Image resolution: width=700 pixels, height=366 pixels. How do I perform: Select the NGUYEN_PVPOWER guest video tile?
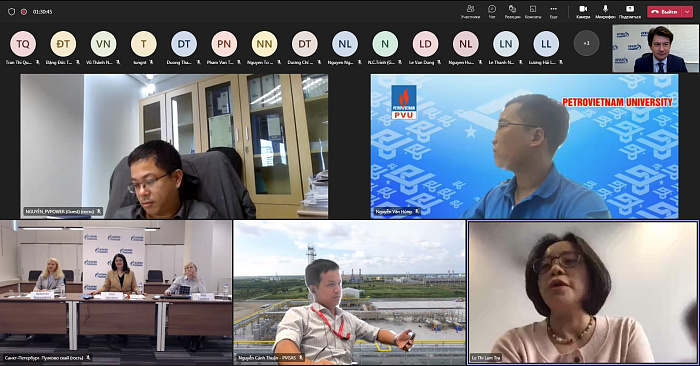[174, 146]
